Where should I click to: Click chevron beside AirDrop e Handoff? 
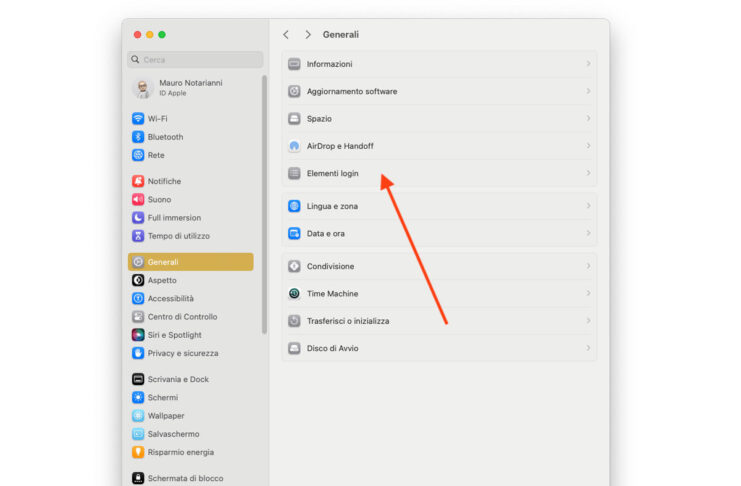tap(588, 146)
